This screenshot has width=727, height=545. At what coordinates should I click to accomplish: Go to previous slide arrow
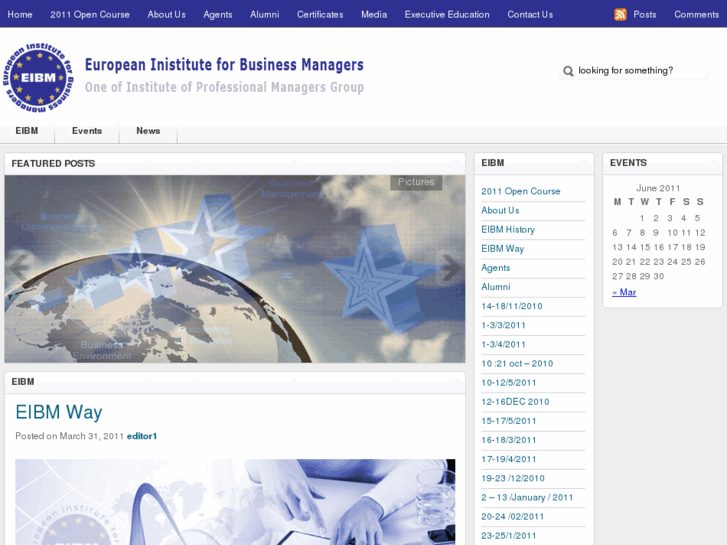19,268
